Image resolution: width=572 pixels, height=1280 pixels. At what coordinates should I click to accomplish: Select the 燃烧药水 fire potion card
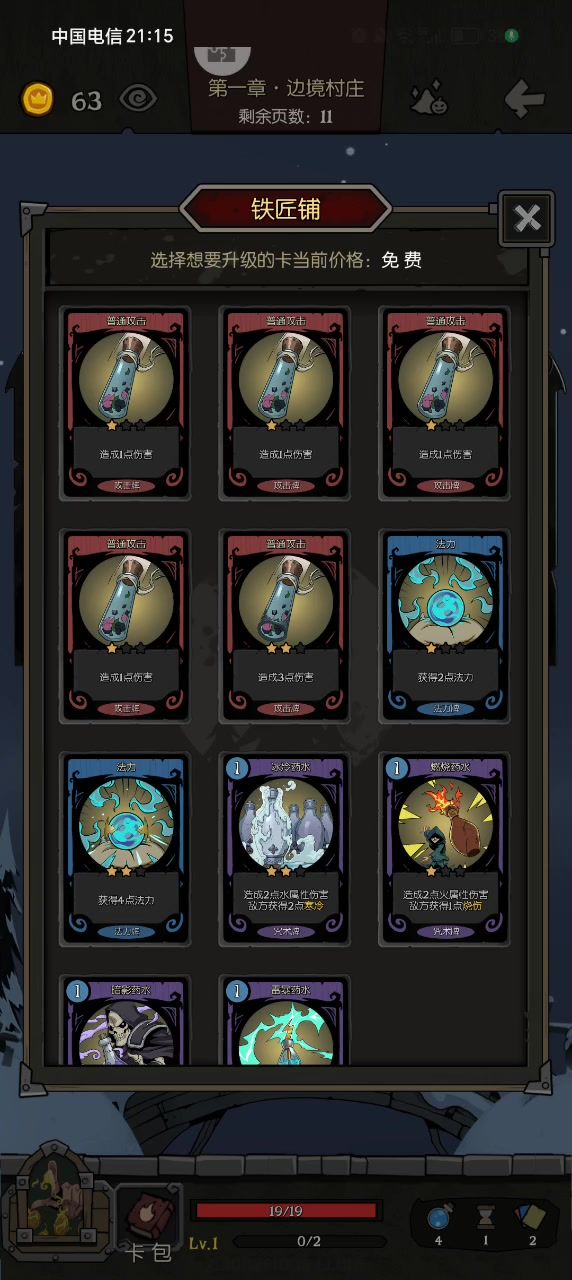pos(445,849)
